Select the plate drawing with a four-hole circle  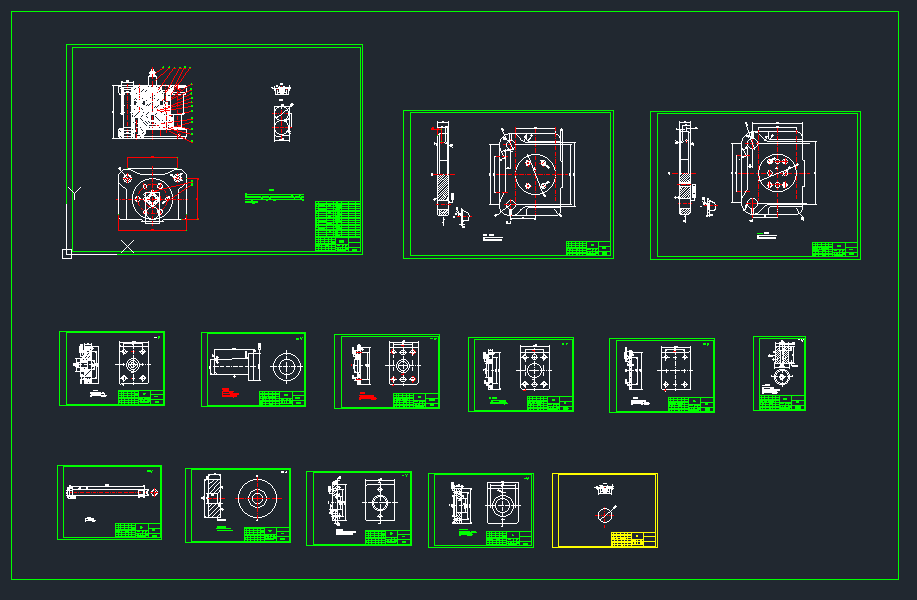508,184
